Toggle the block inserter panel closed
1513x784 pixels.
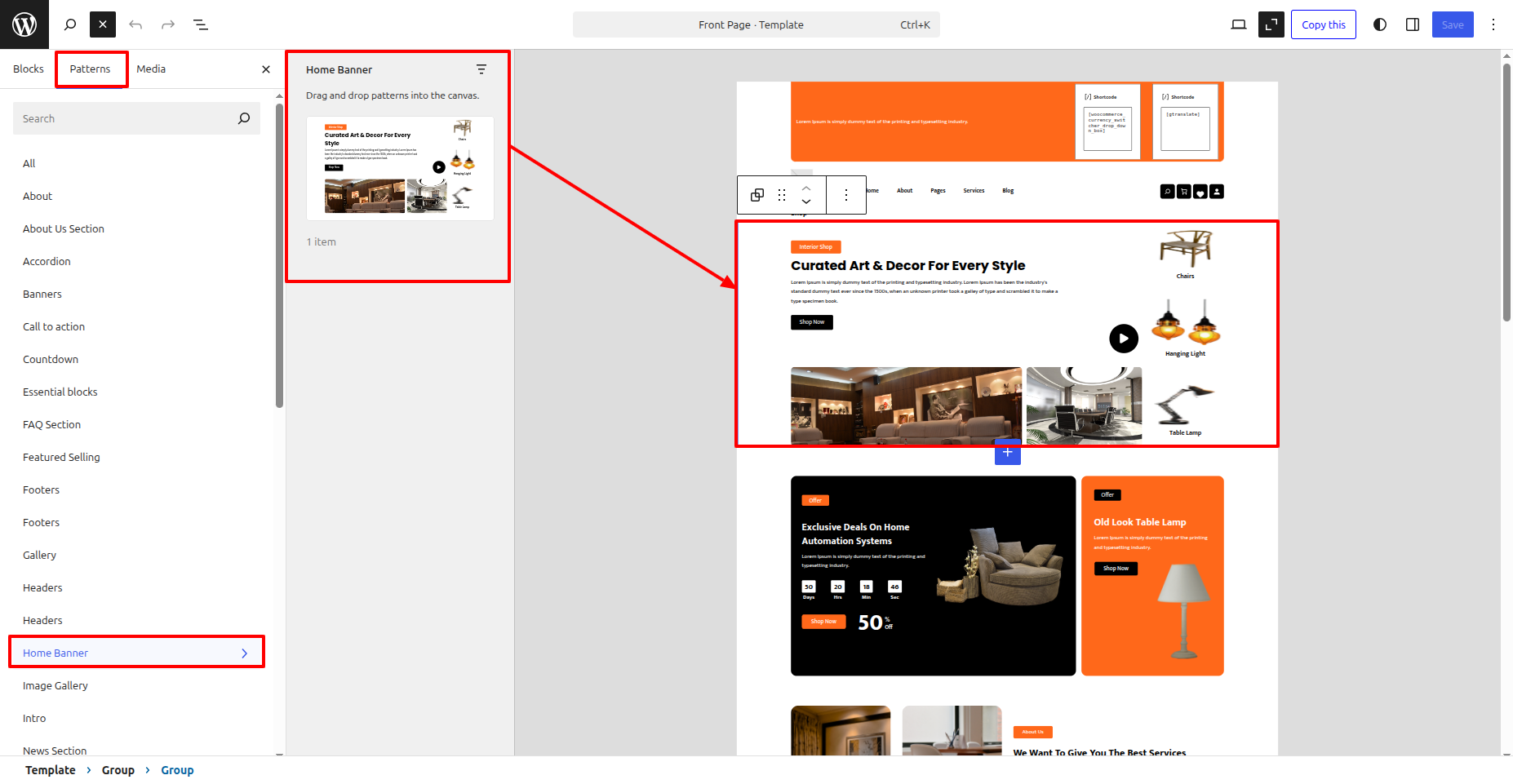click(103, 24)
